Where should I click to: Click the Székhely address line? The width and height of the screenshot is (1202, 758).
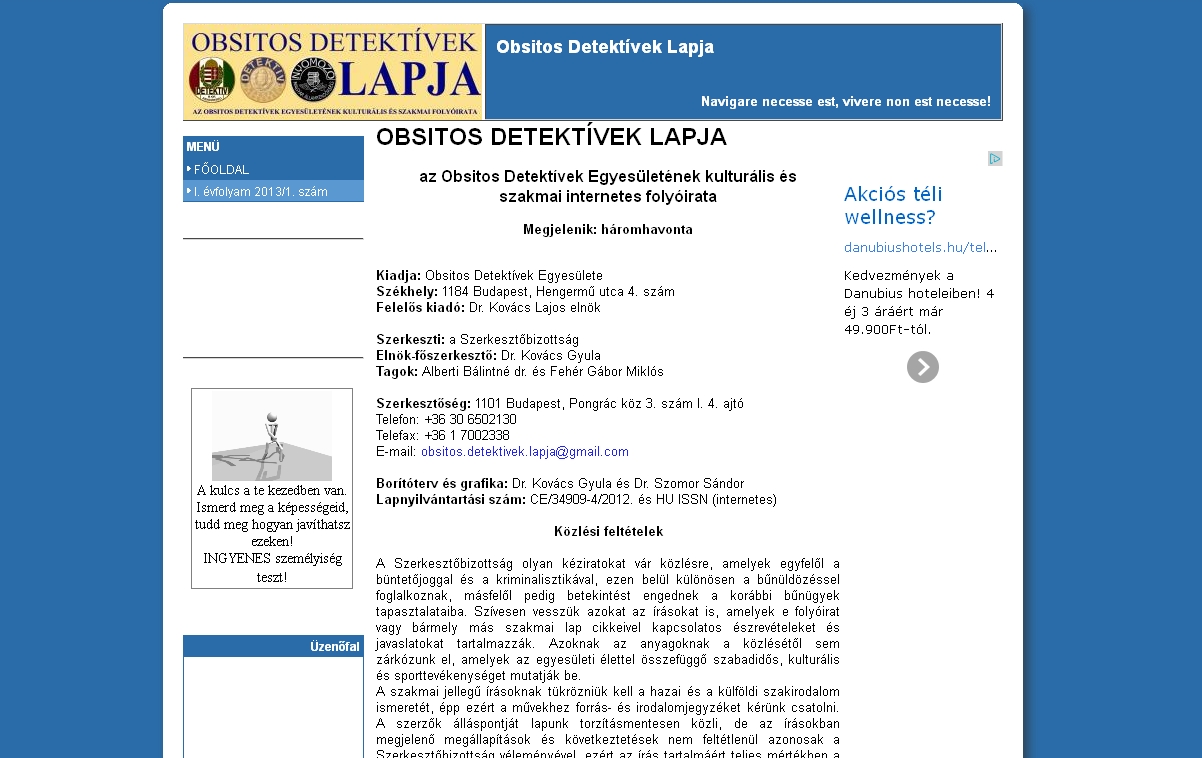[x=525, y=292]
